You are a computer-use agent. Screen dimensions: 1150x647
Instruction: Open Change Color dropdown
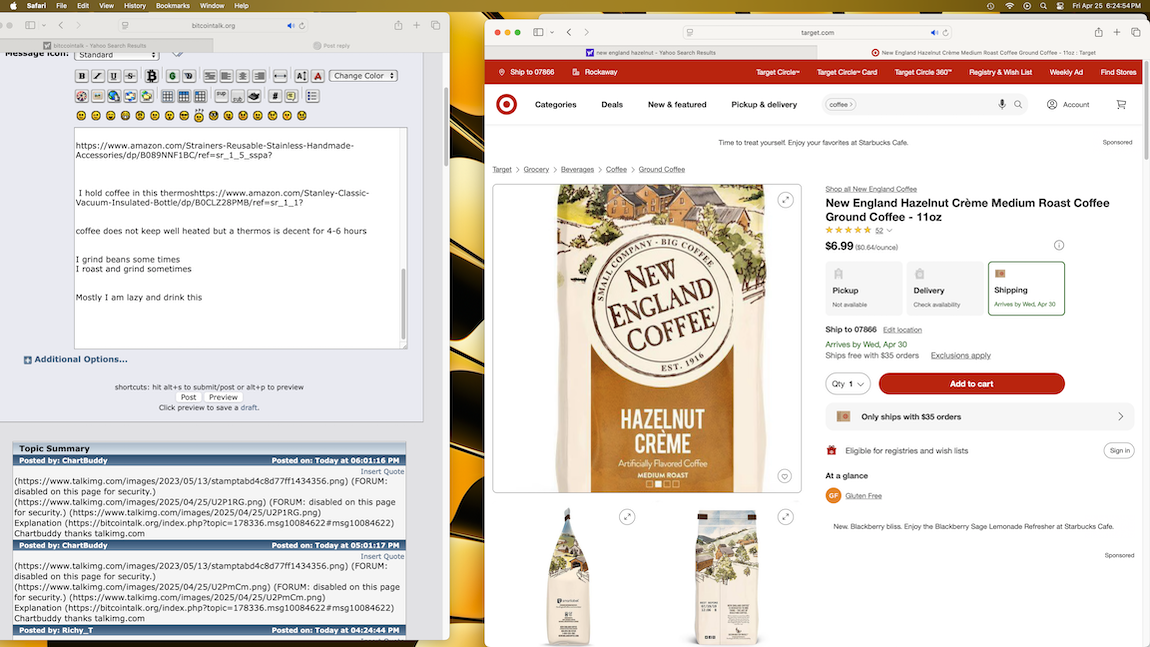tap(363, 76)
